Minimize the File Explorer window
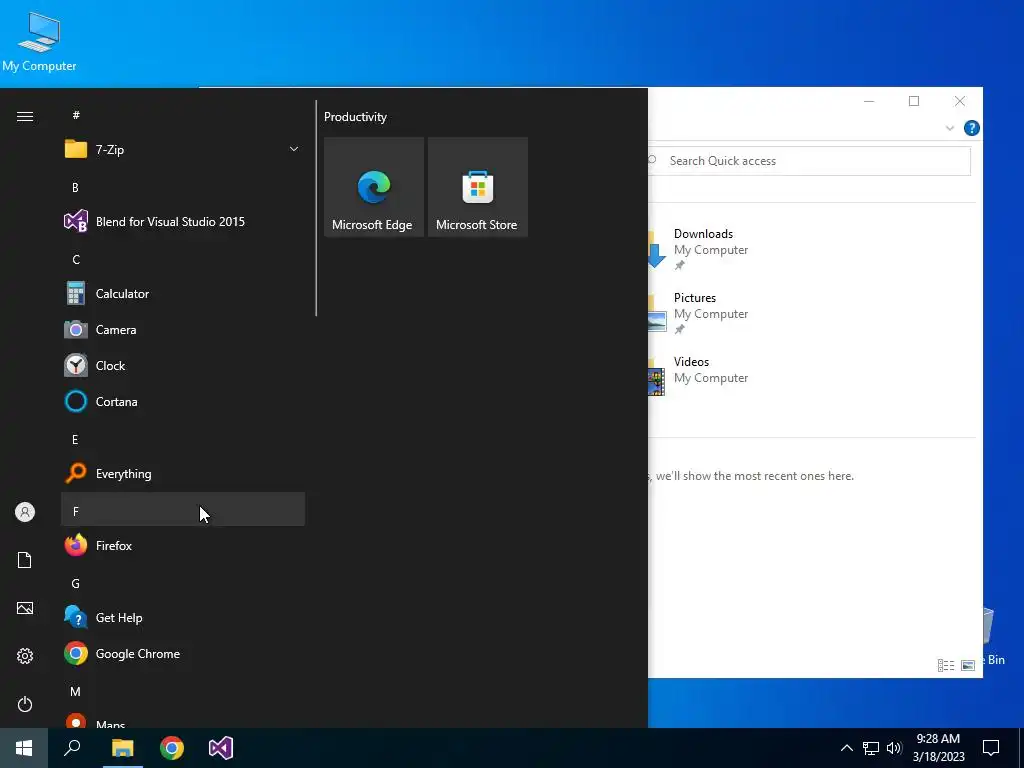The image size is (1024, 768). pos(869,101)
